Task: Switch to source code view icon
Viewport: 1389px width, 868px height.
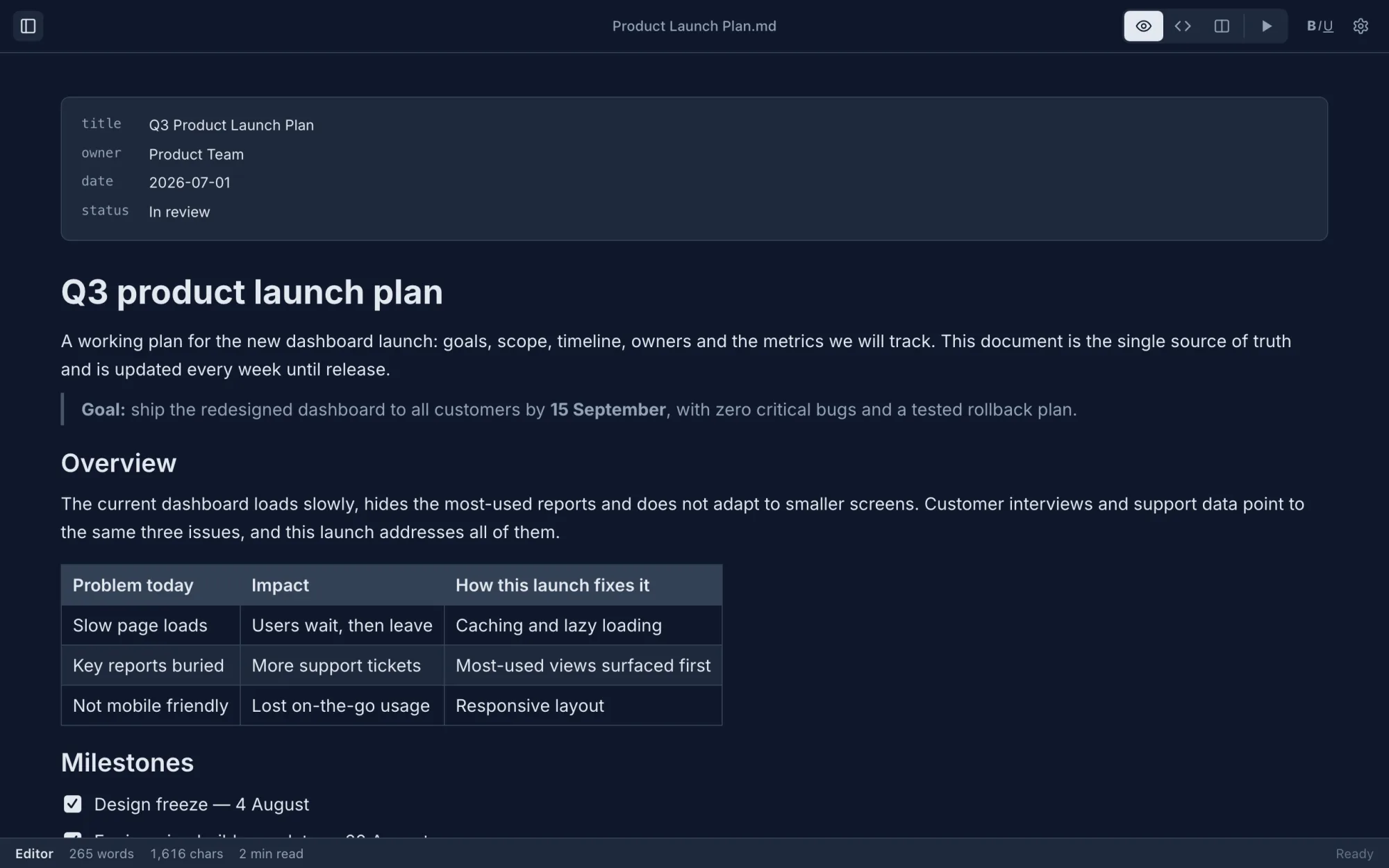Action: coord(1183,26)
